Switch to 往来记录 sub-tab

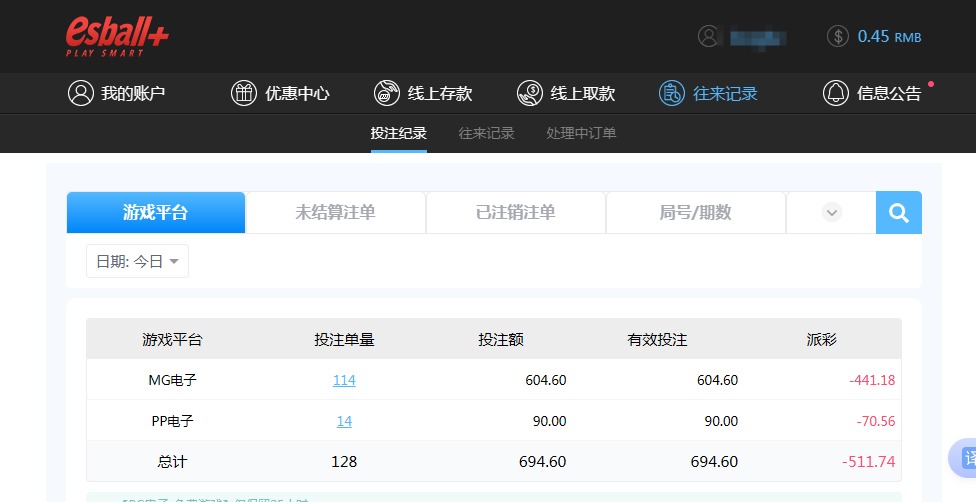tap(486, 133)
